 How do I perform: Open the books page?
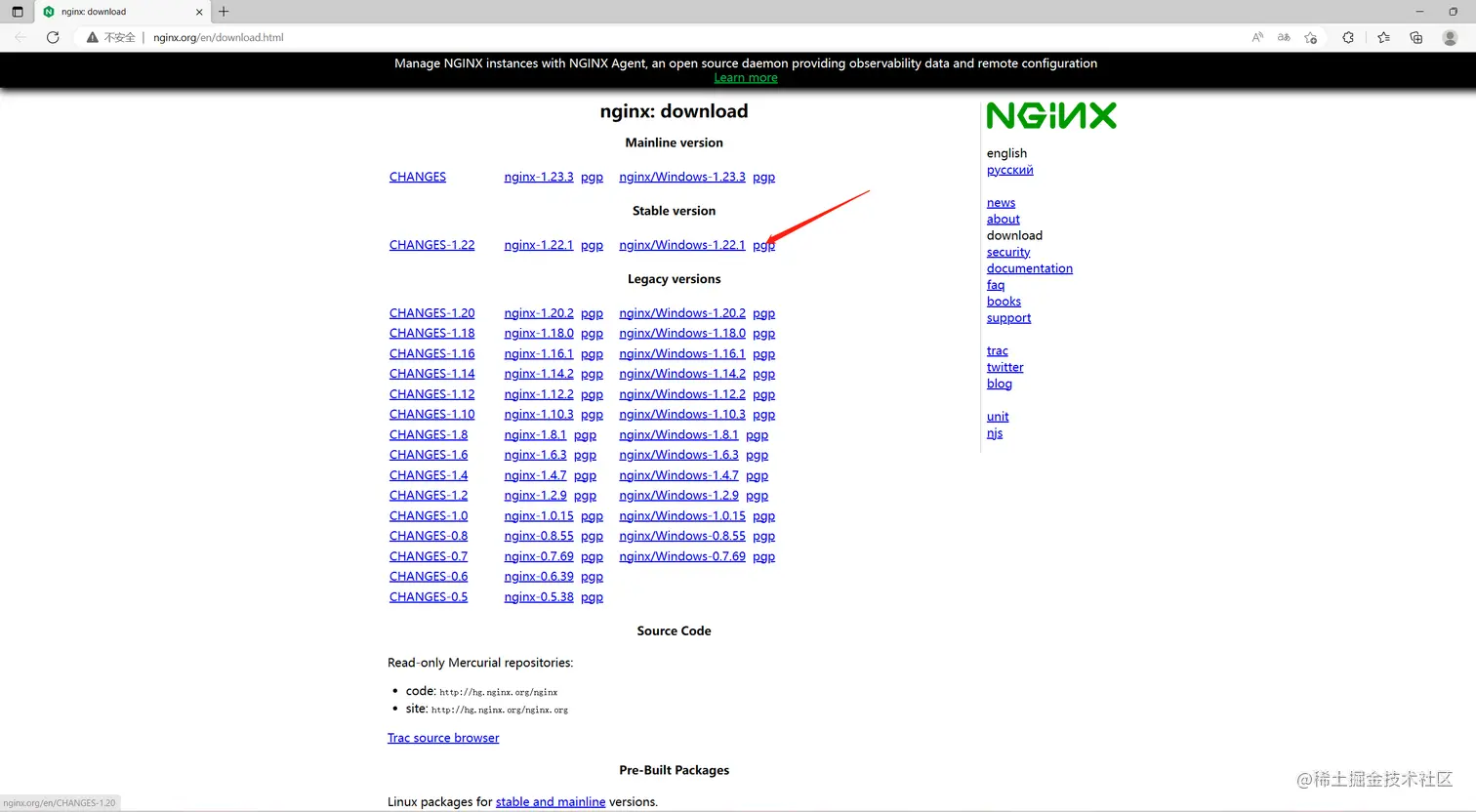[1004, 302]
